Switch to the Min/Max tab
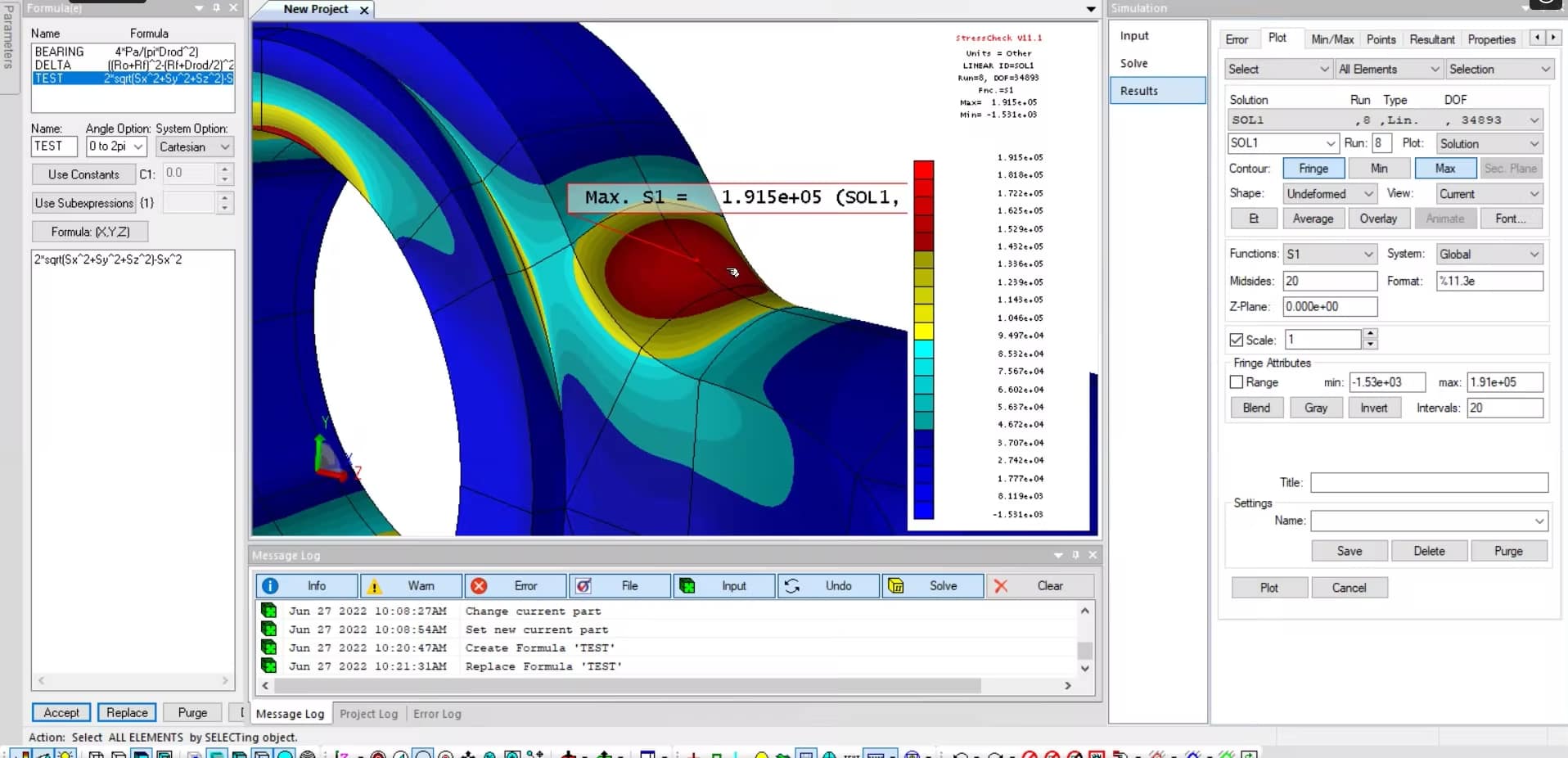Image resolution: width=1568 pixels, height=758 pixels. [1332, 38]
